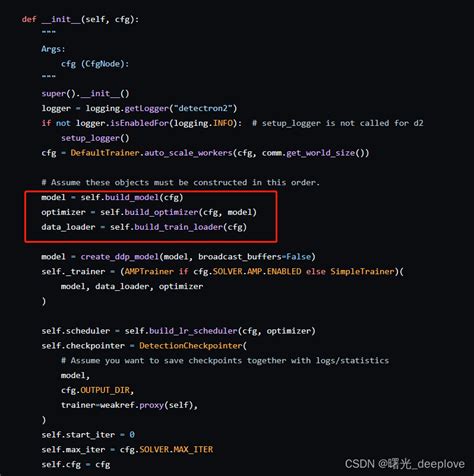Click the DetectionCheckpointer class name
Screen dimensions: 474x476
pyautogui.click(x=191, y=346)
